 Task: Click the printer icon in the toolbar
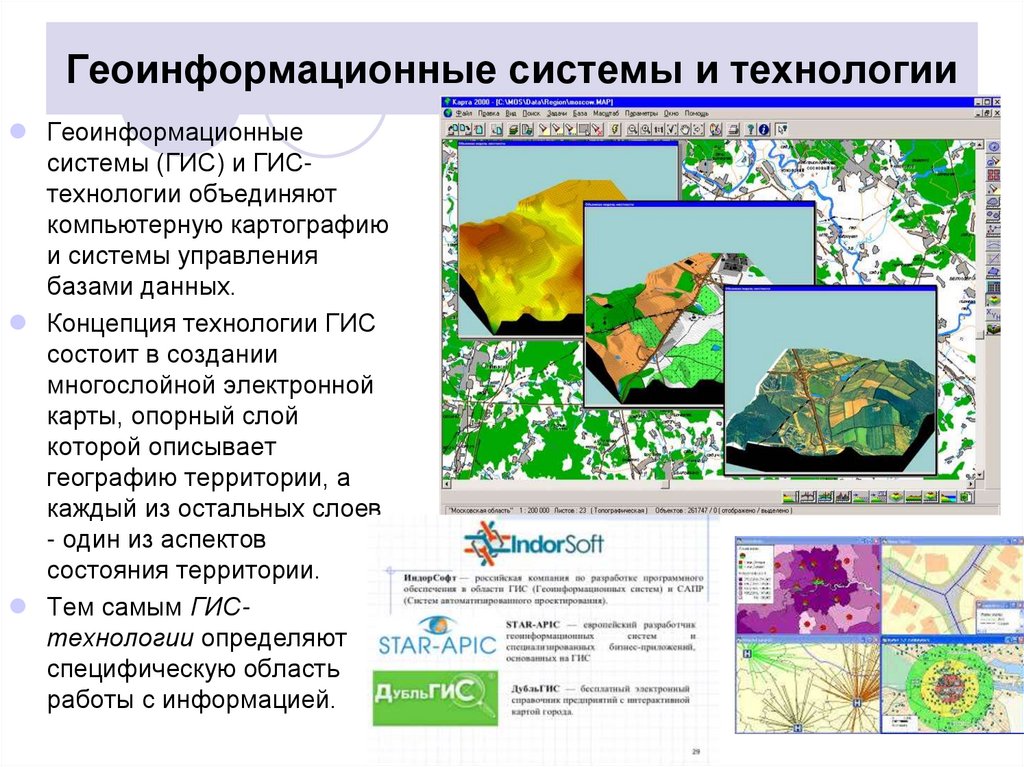[733, 129]
